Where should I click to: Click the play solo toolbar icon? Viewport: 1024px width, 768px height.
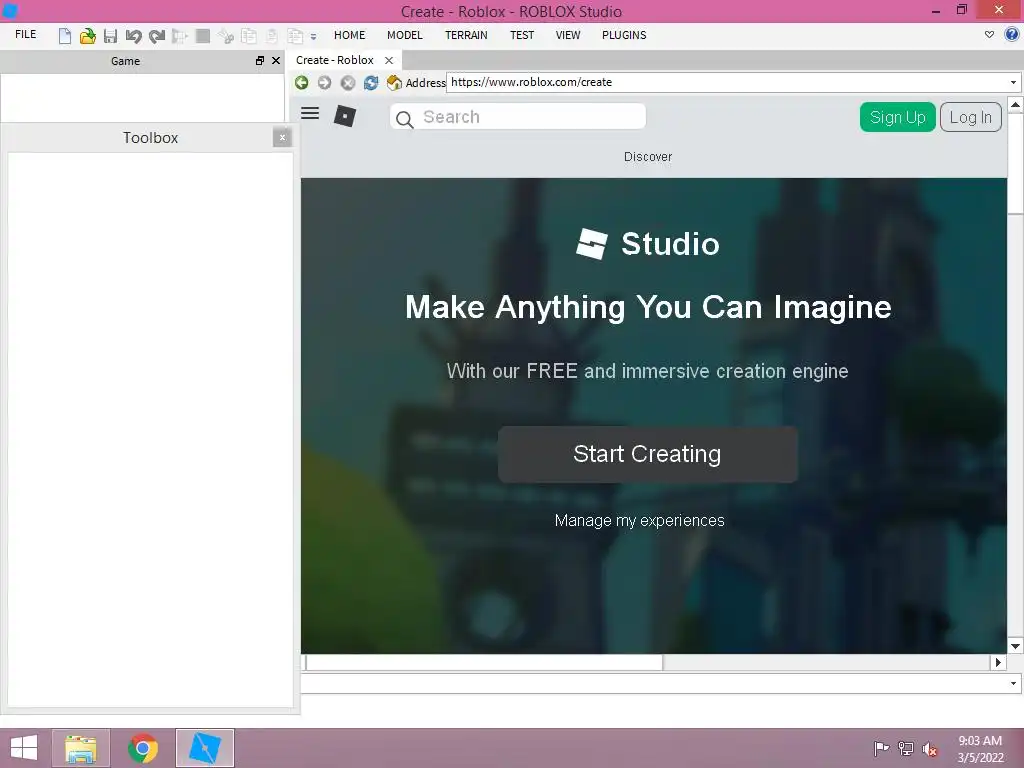180,35
